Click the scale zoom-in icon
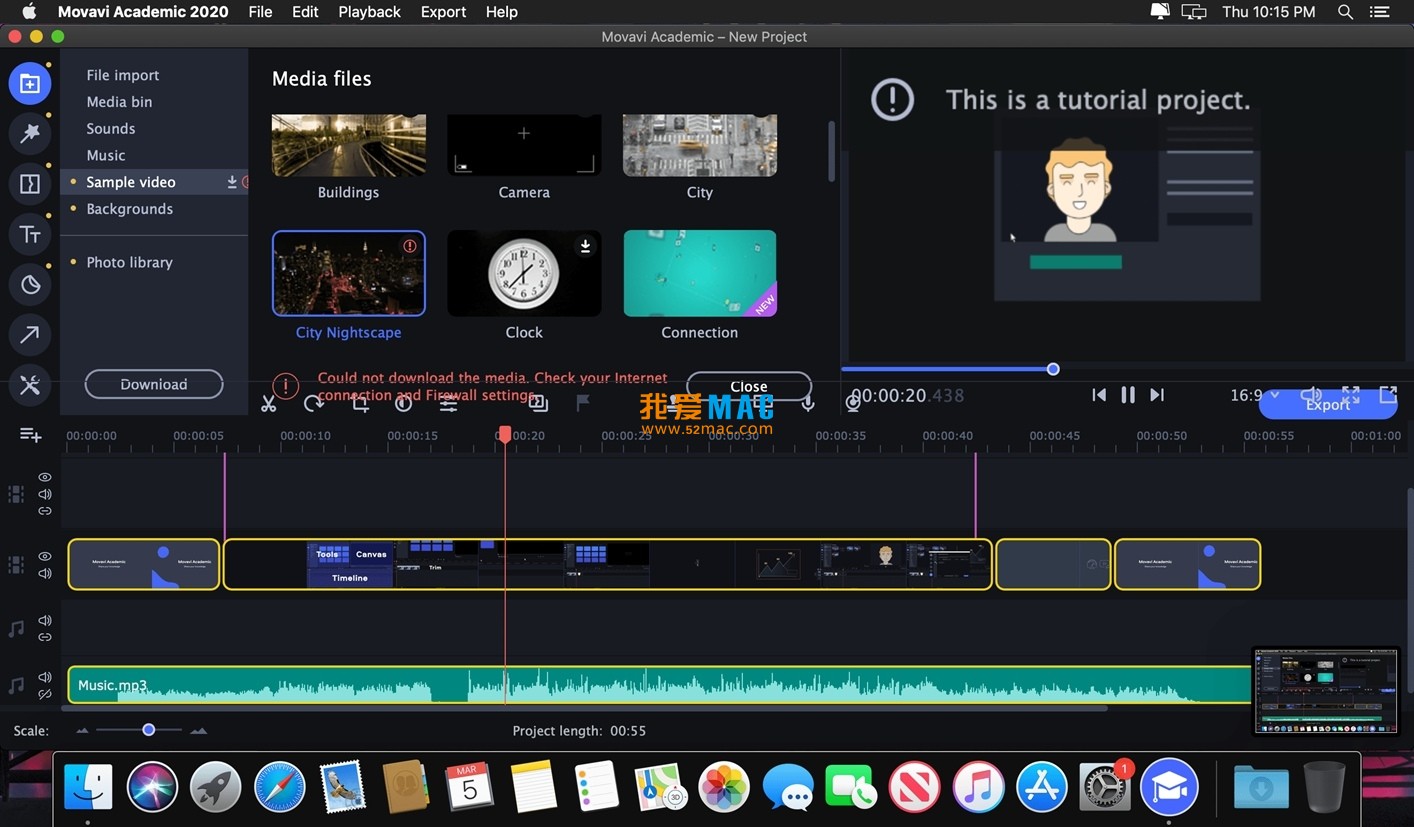This screenshot has width=1414, height=827. pyautogui.click(x=199, y=731)
